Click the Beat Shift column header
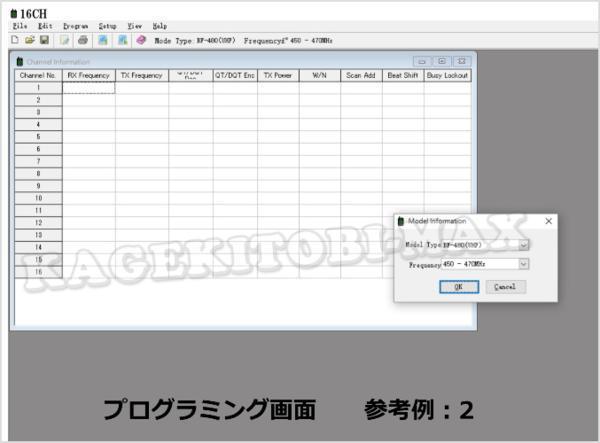The height and width of the screenshot is (443, 600). pyautogui.click(x=403, y=75)
